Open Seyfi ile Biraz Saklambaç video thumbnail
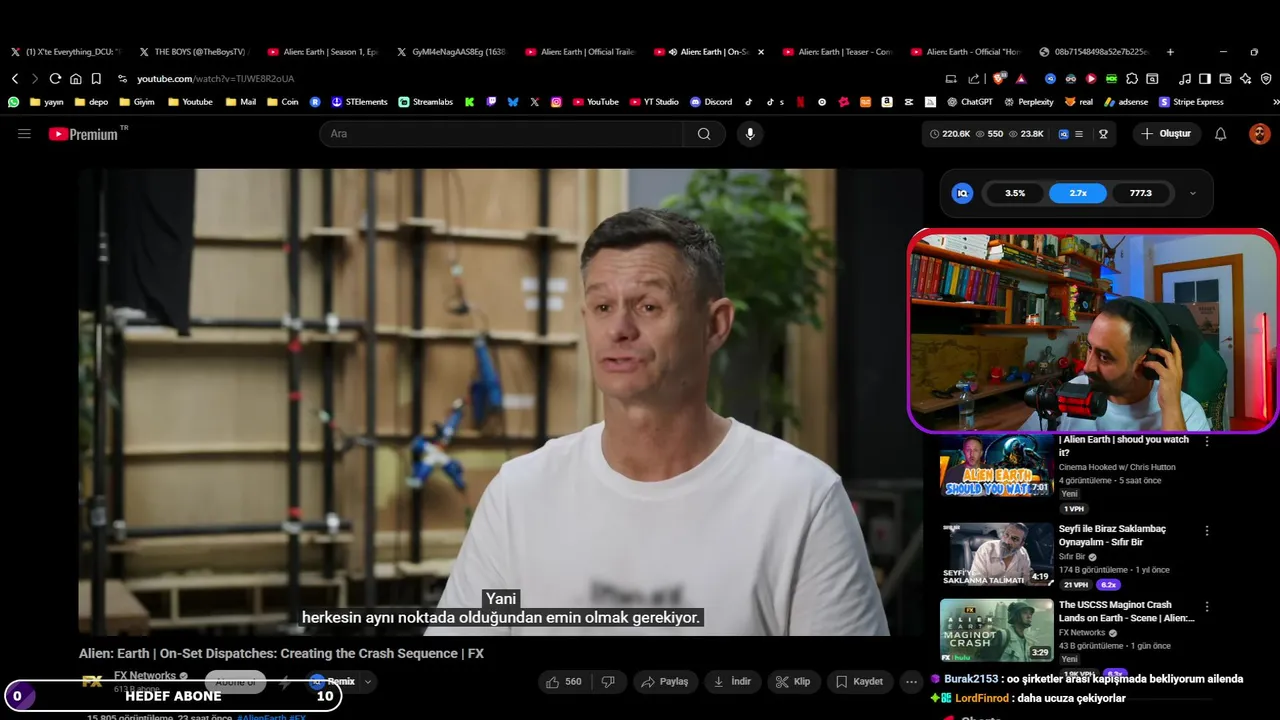Screen dimensions: 1280x720 pyautogui.click(x=996, y=554)
